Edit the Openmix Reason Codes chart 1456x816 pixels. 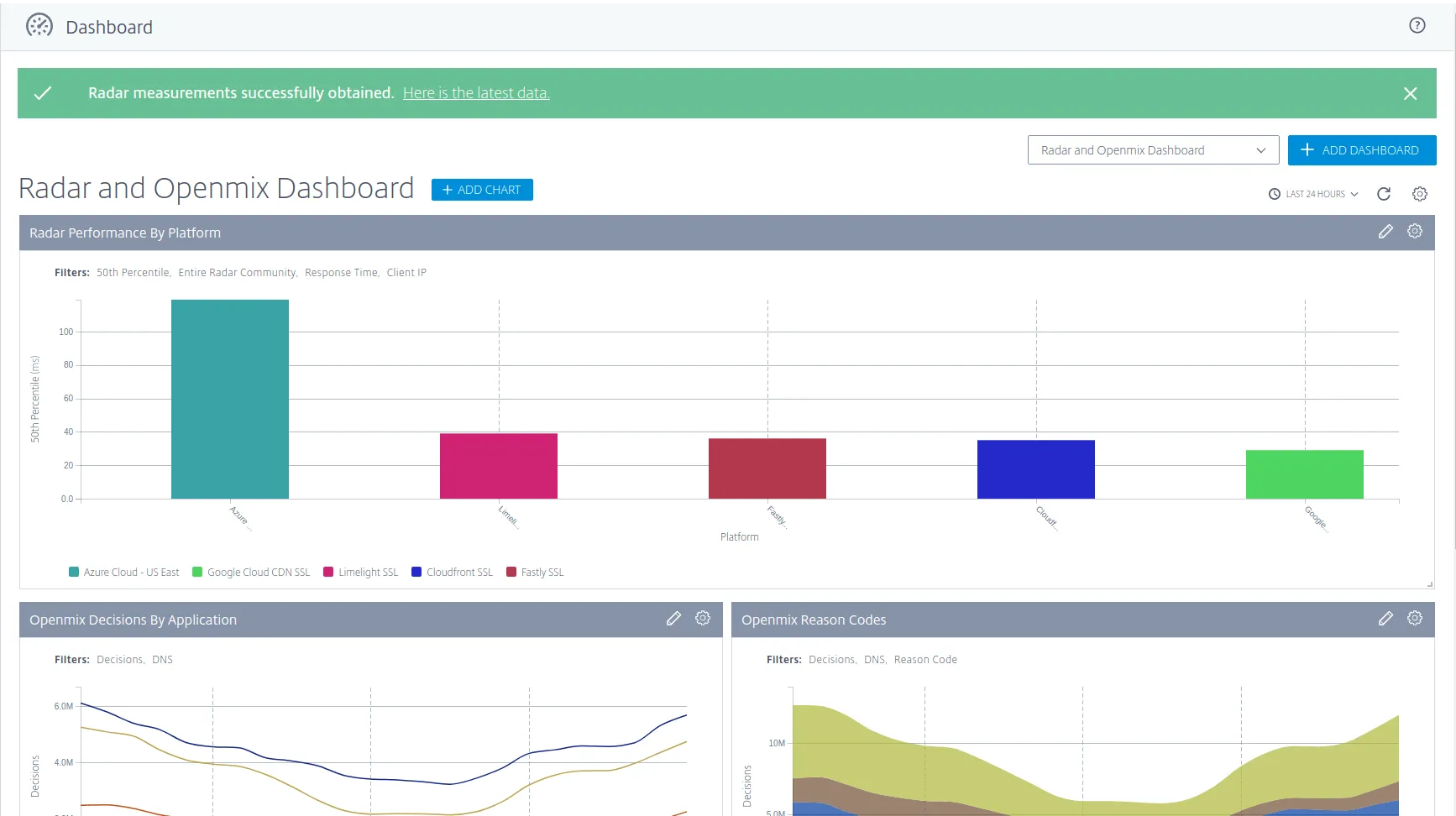click(x=1385, y=619)
